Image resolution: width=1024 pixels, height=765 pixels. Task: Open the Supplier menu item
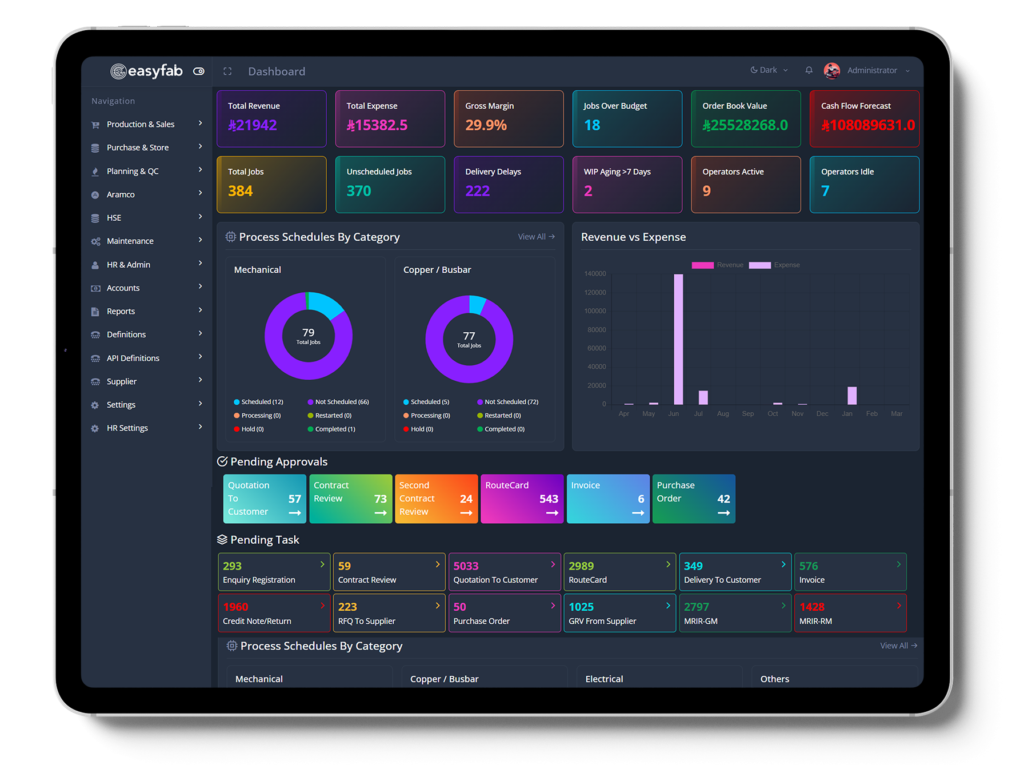coord(147,382)
